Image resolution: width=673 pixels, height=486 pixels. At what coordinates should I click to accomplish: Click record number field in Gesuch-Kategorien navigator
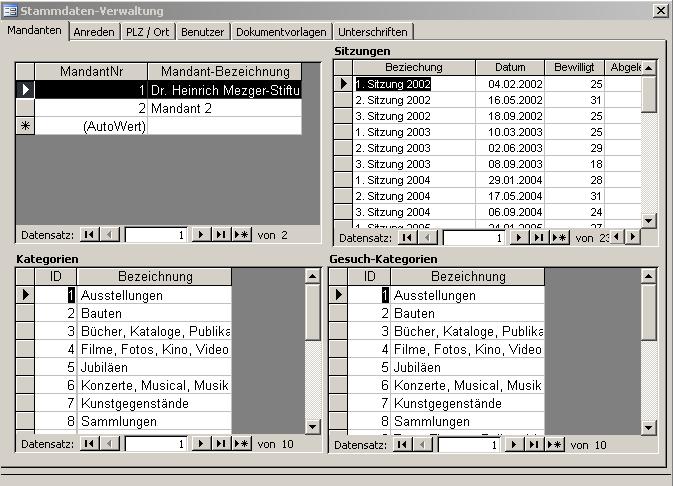click(x=466, y=445)
